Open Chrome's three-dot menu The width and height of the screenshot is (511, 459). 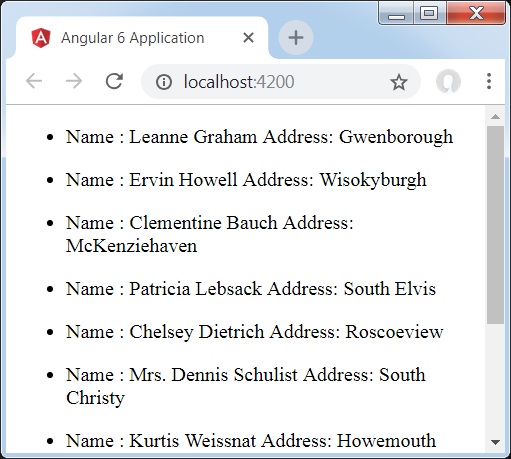click(x=489, y=81)
